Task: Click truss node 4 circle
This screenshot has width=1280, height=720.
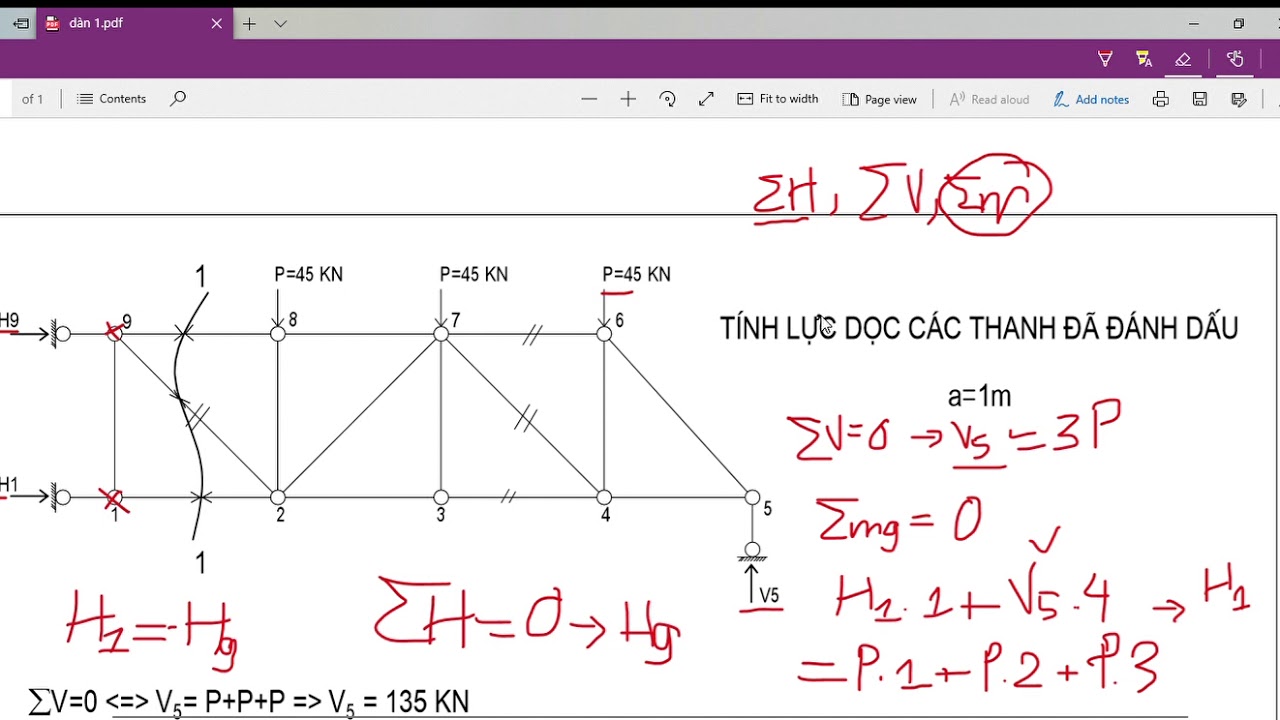Action: [604, 497]
